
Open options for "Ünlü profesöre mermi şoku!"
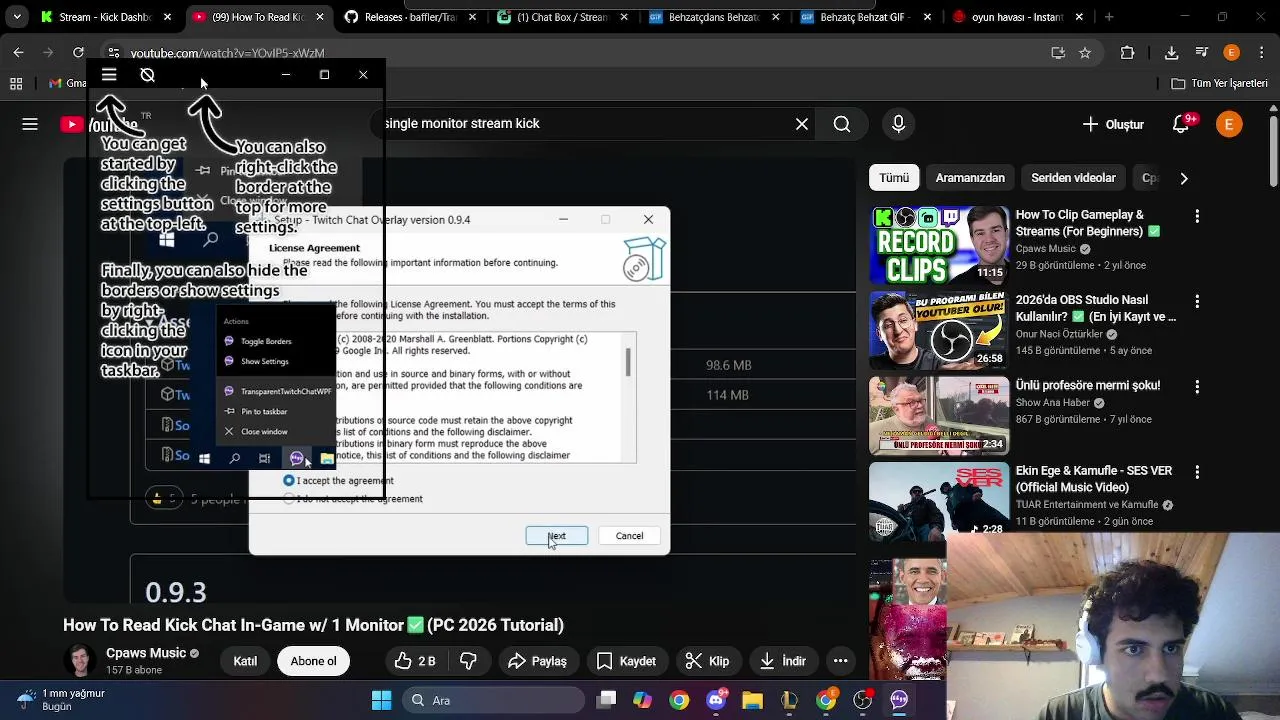click(1198, 386)
